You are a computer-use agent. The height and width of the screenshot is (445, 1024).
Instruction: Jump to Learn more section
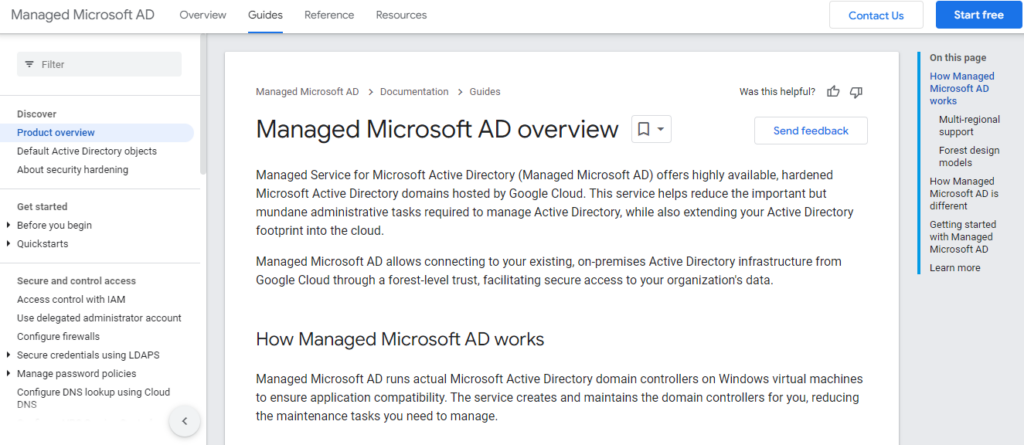click(955, 268)
